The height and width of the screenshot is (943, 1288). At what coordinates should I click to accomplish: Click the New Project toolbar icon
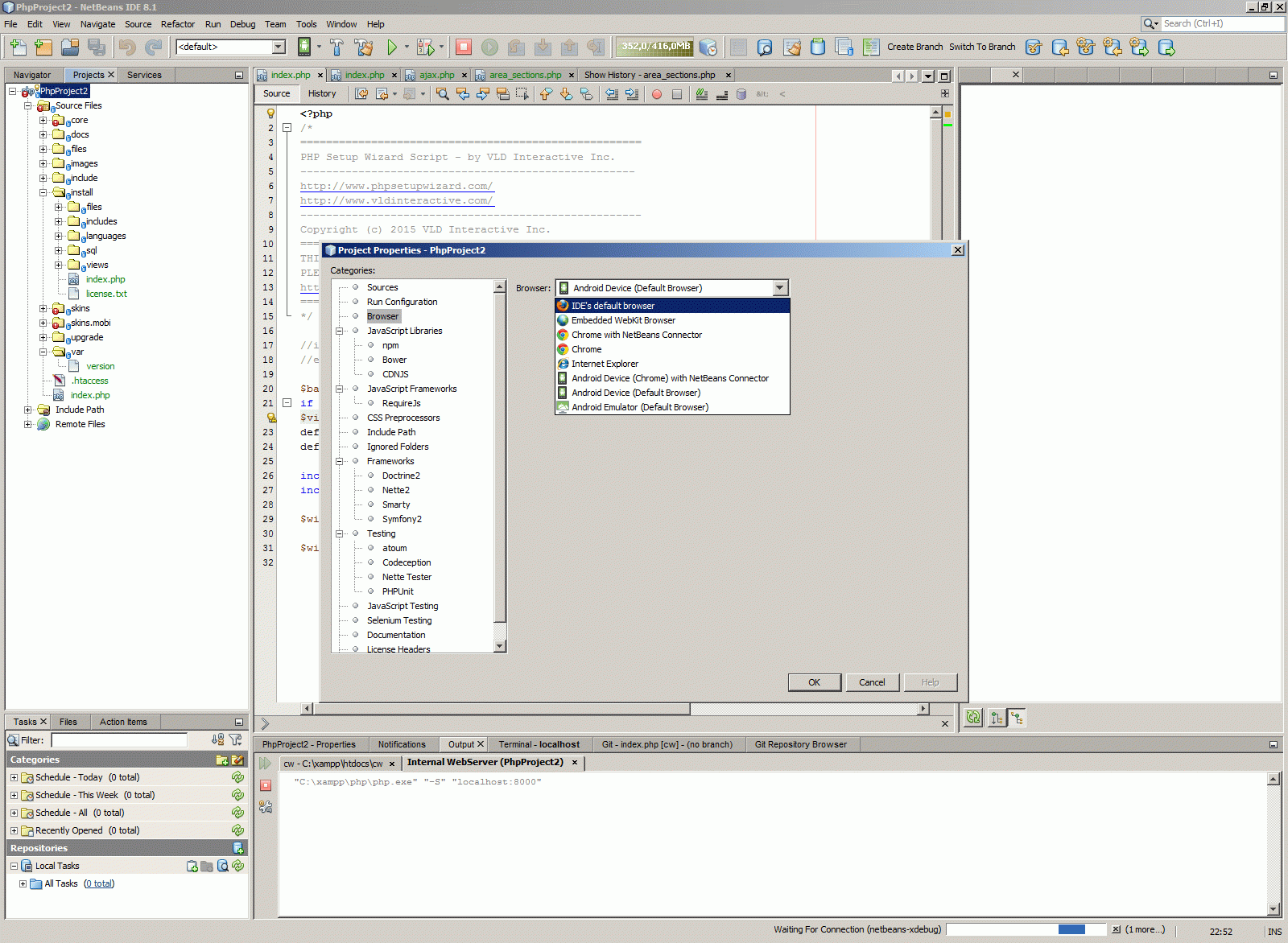(43, 47)
